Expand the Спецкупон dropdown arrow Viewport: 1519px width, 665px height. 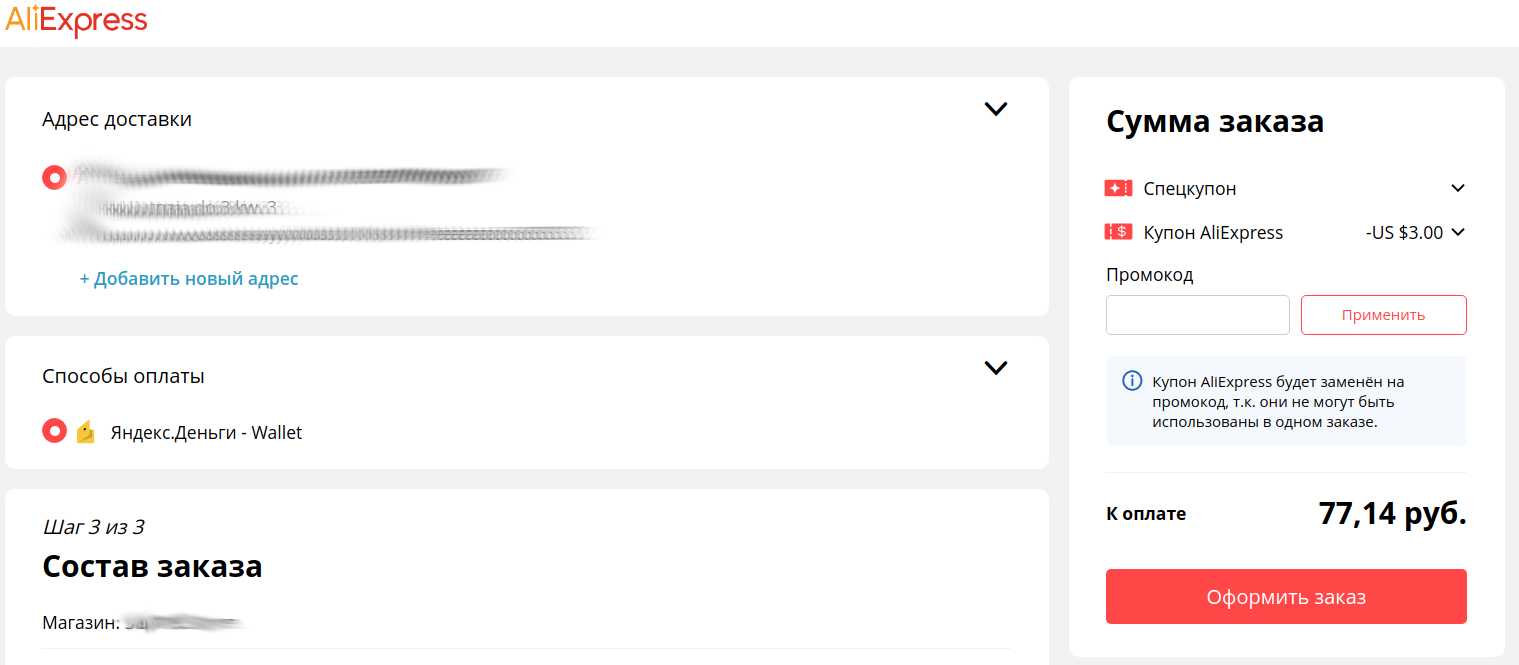1457,188
